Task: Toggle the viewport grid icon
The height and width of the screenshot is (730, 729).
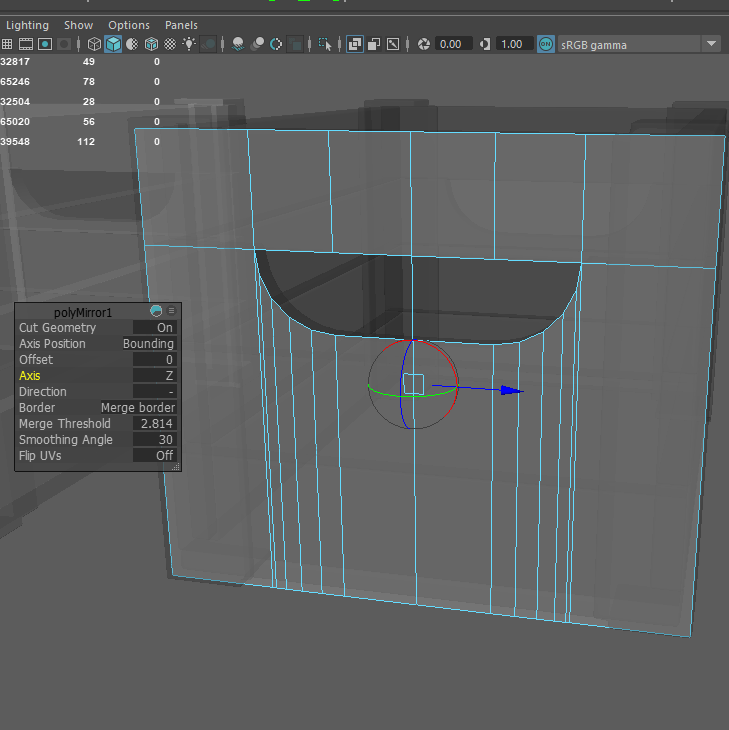Action: coord(7,44)
